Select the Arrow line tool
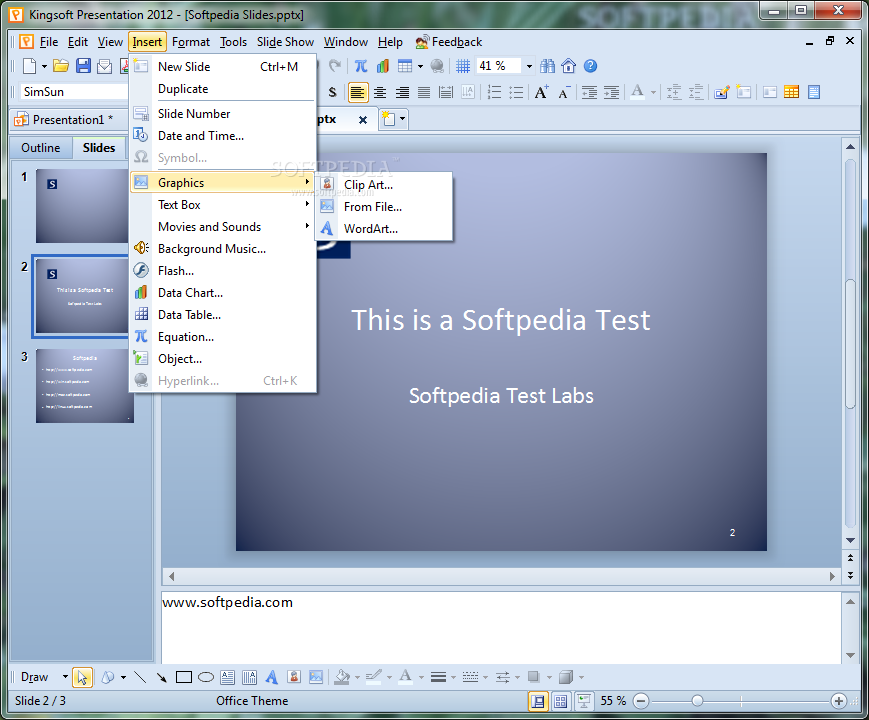The width and height of the screenshot is (869, 720). click(x=161, y=677)
